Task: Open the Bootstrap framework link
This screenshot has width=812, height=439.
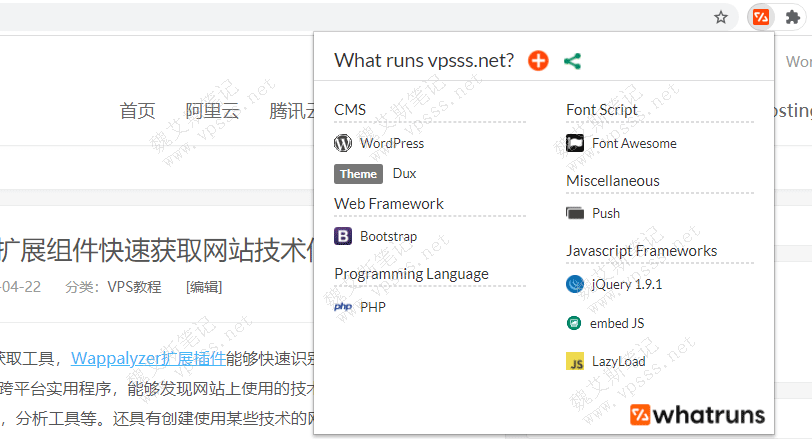Action: click(388, 237)
